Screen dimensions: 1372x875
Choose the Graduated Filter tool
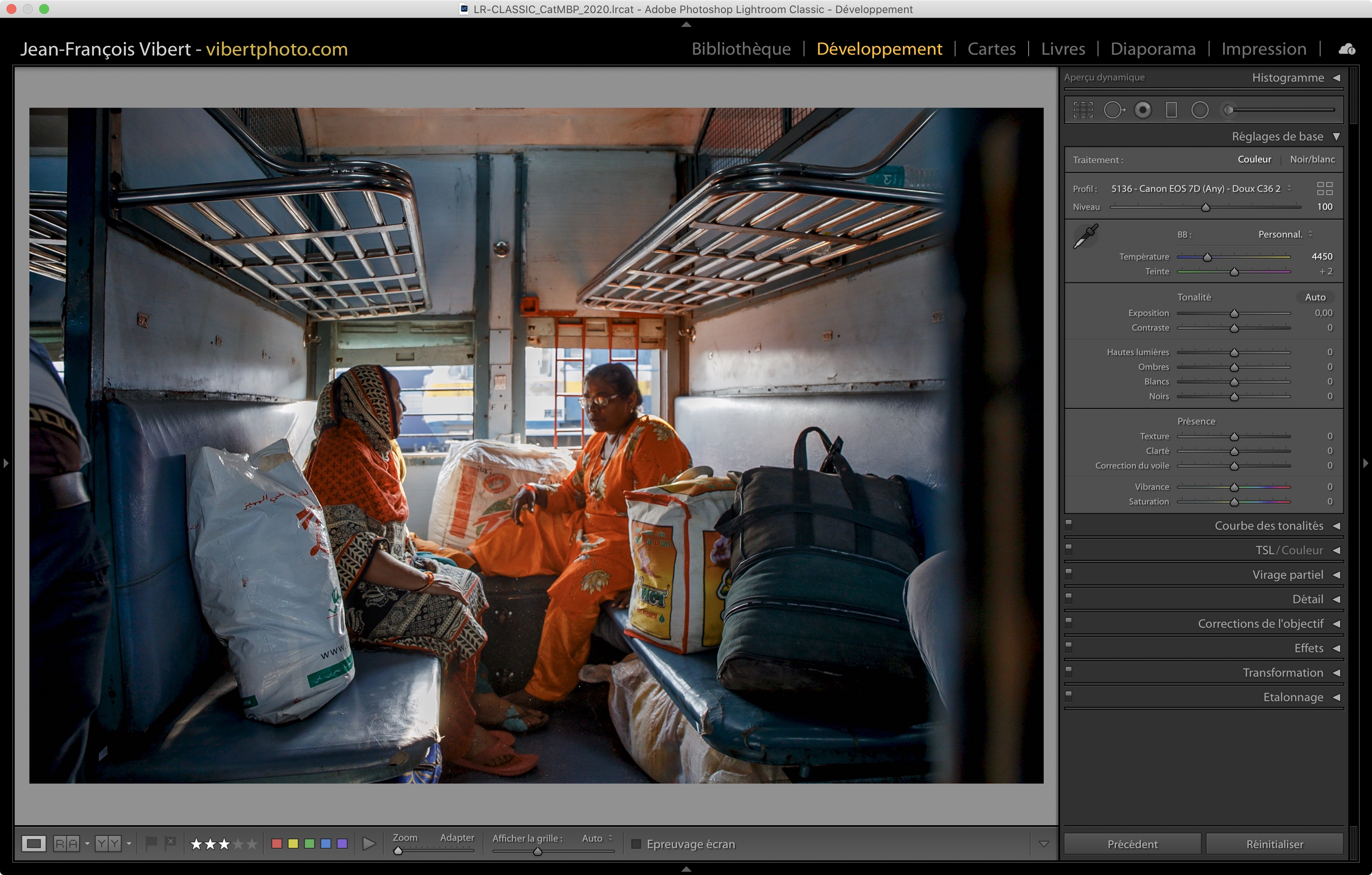1171,110
